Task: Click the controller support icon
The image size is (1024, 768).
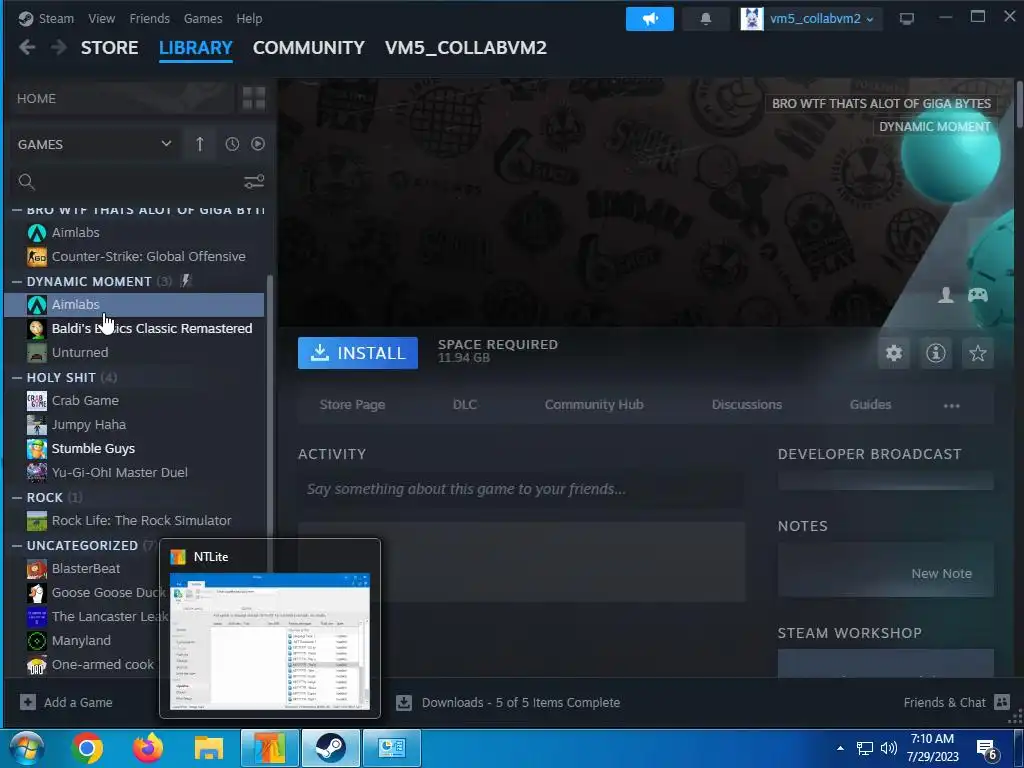Action: pyautogui.click(x=978, y=295)
